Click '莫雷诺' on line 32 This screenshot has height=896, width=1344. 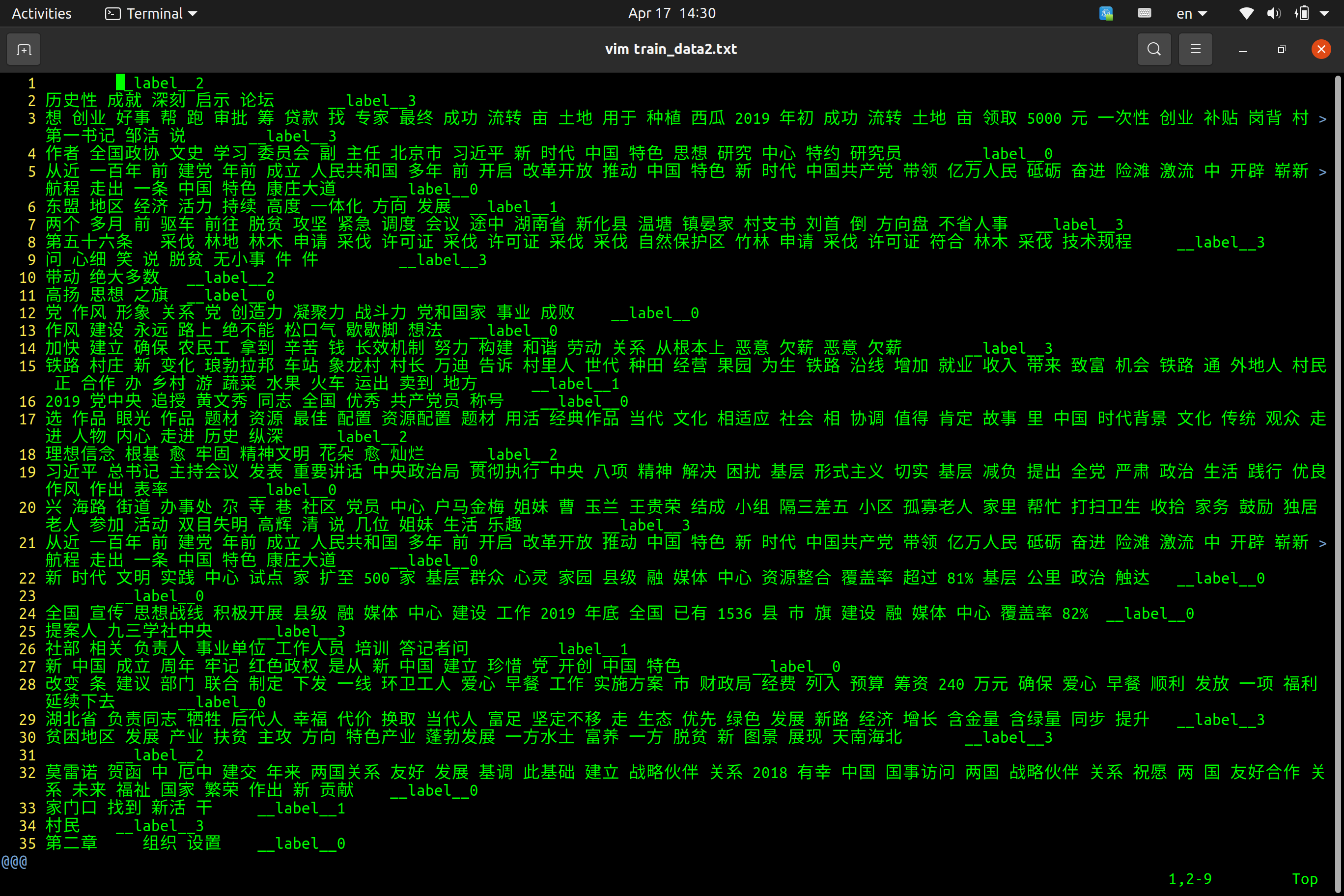coord(71,773)
